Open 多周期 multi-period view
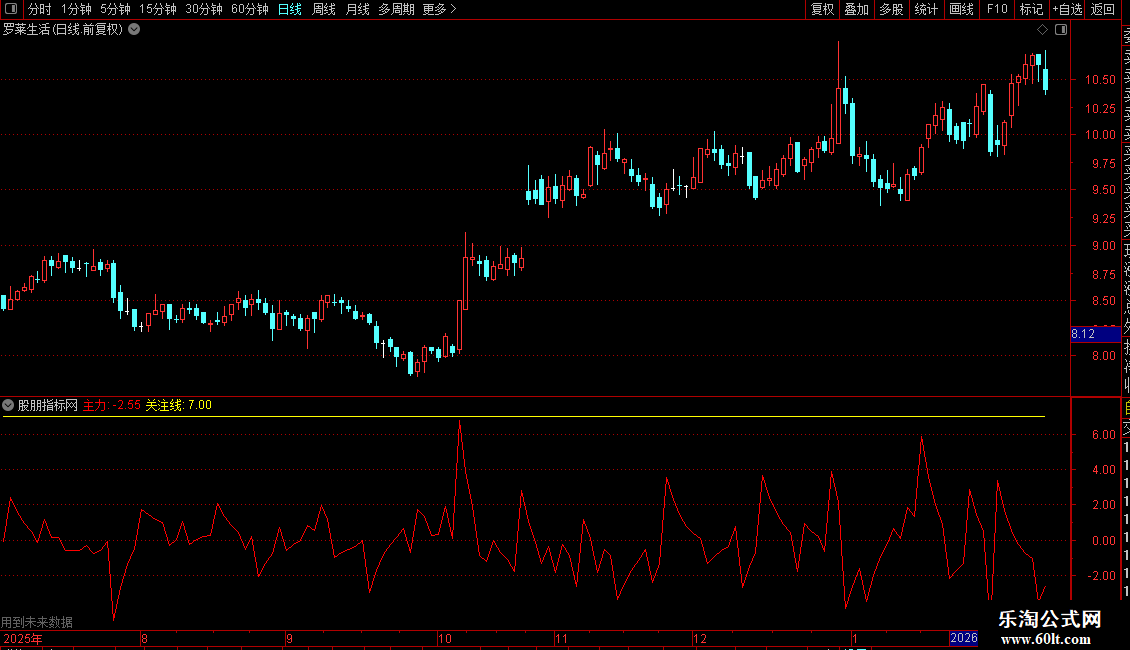Screen dimensions: 1130x650 point(396,9)
